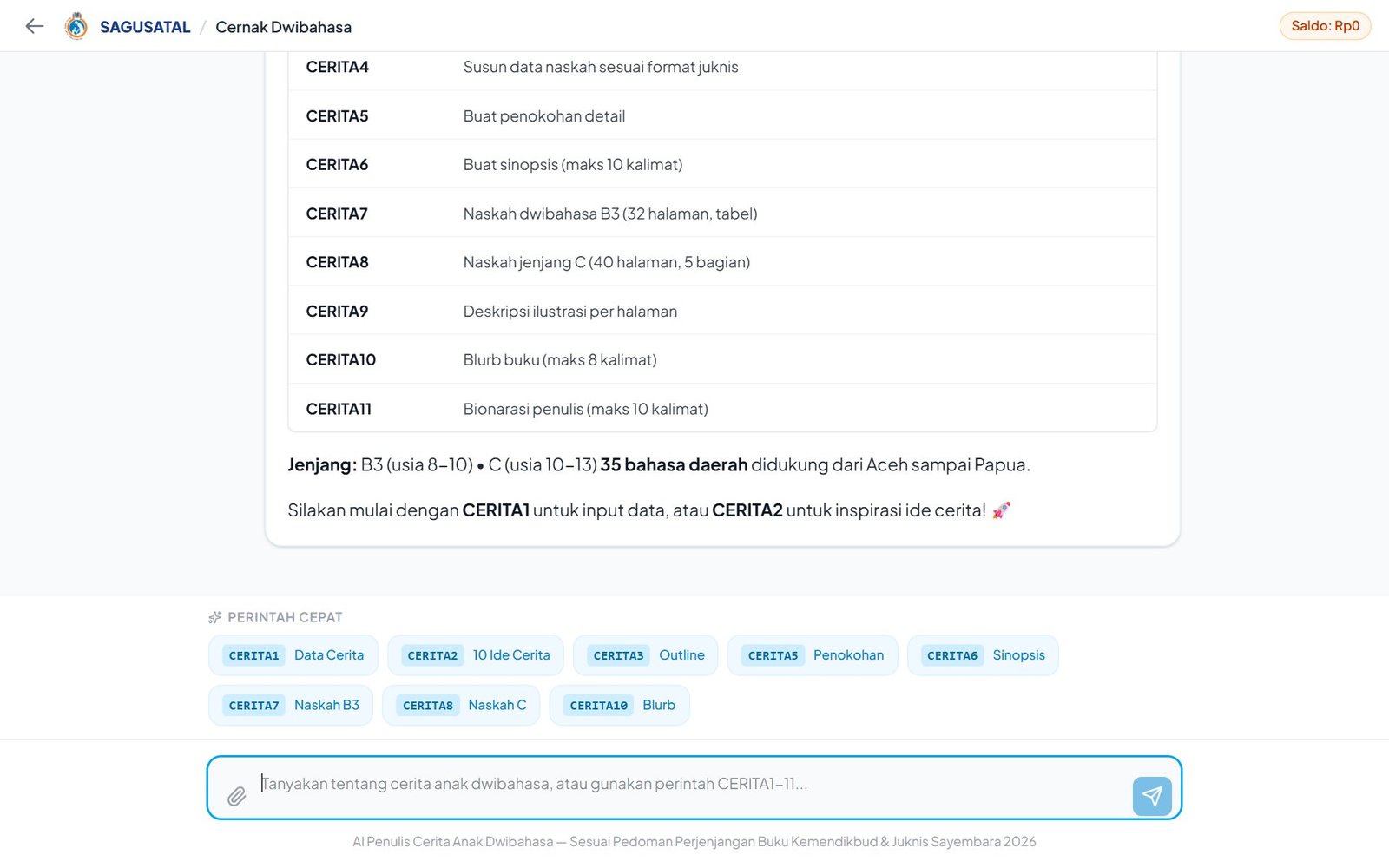Open the SAGUSATAL logo icon
Image resolution: width=1389 pixels, height=868 pixels.
click(x=76, y=26)
